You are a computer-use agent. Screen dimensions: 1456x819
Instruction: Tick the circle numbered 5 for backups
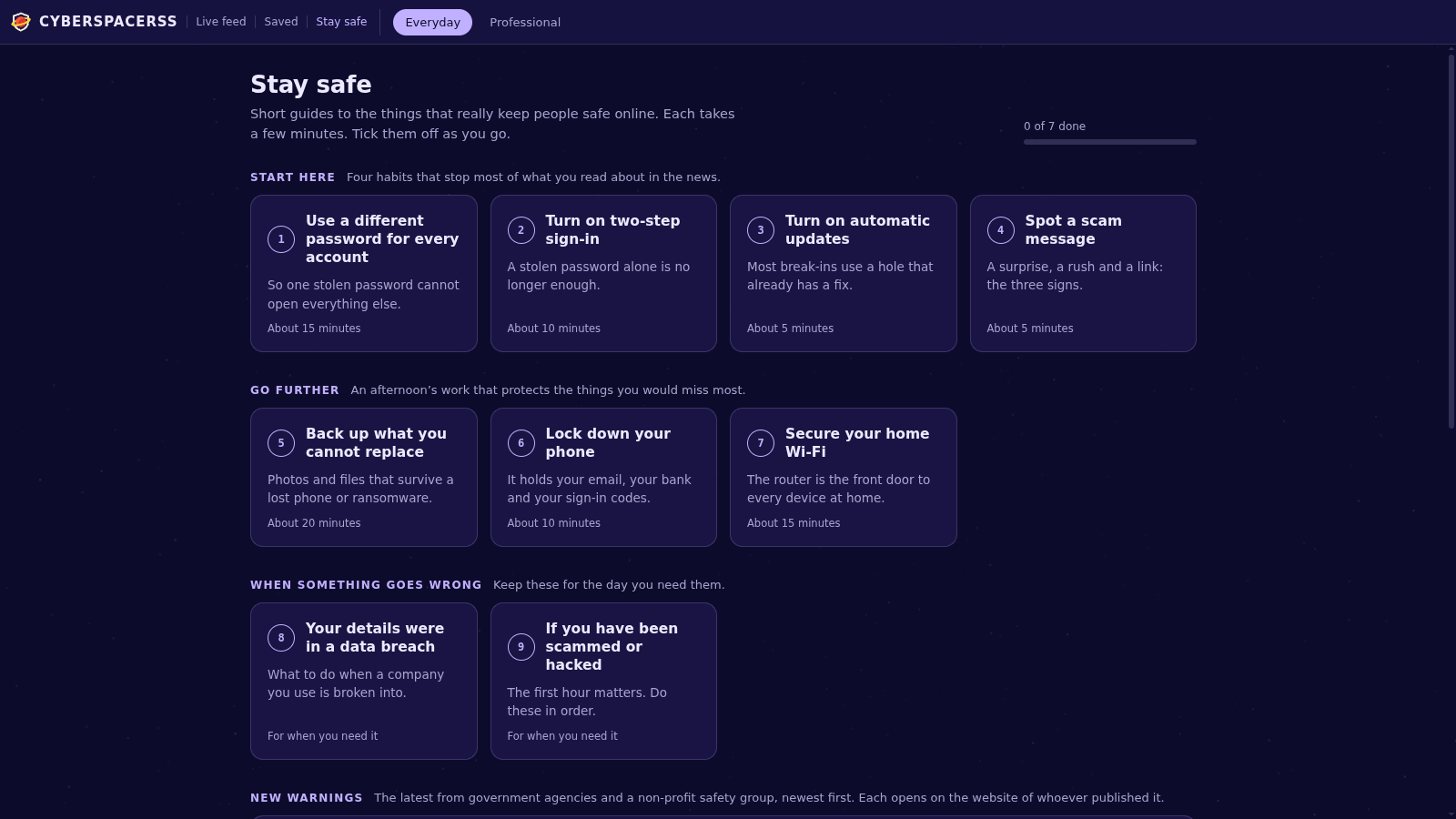coord(281,443)
